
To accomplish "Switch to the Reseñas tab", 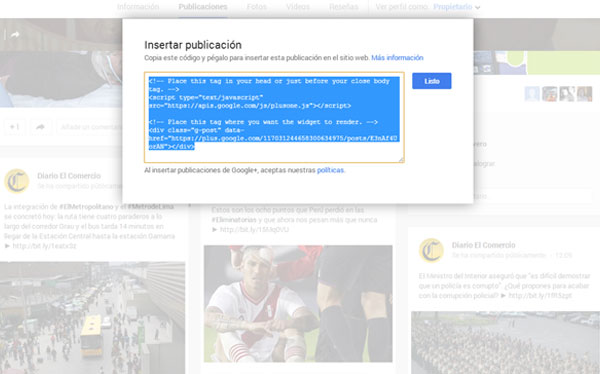I will coord(344,7).
